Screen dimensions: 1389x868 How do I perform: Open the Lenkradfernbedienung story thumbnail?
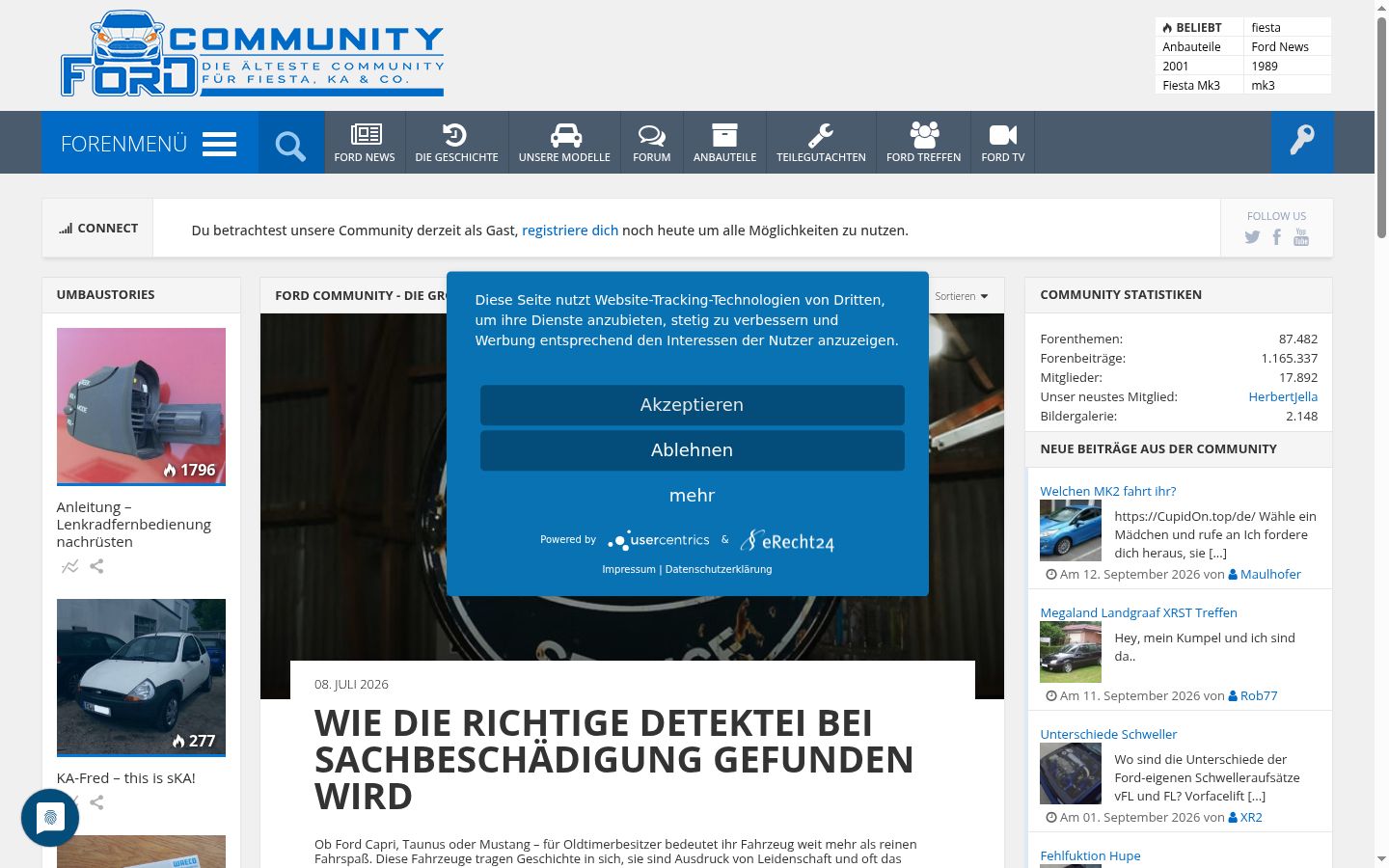141,406
